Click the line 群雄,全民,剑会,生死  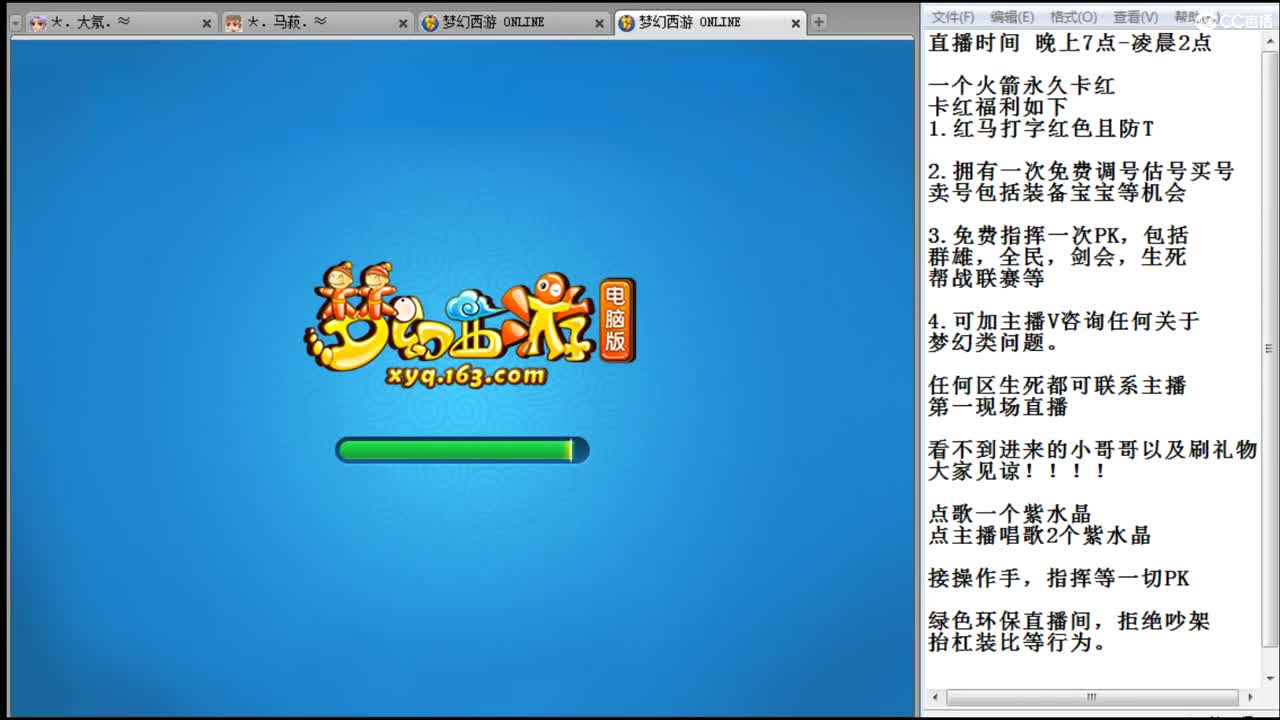1057,257
